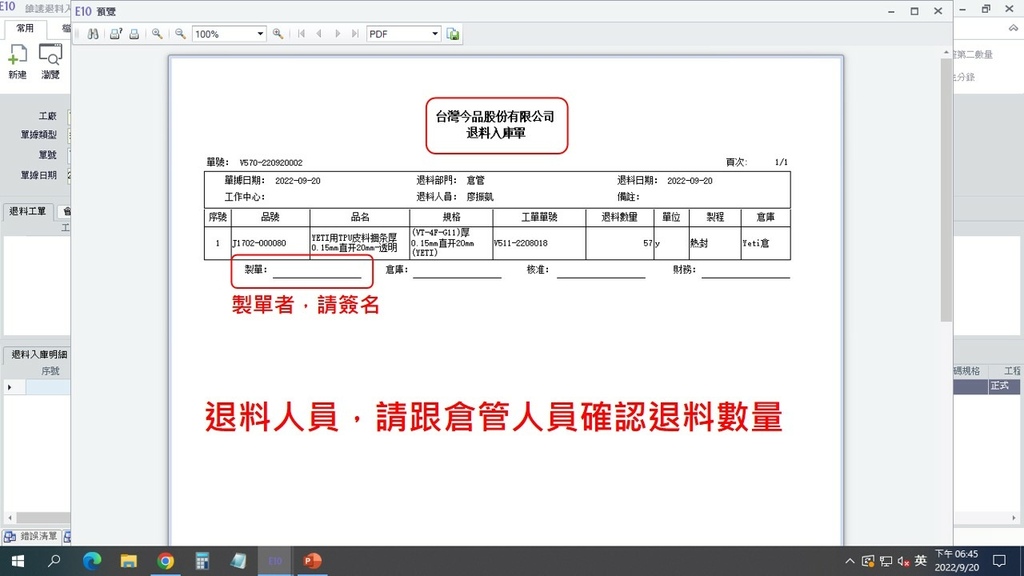Toggle the 英 input method indicator
The width and height of the screenshot is (1024, 576).
921,560
